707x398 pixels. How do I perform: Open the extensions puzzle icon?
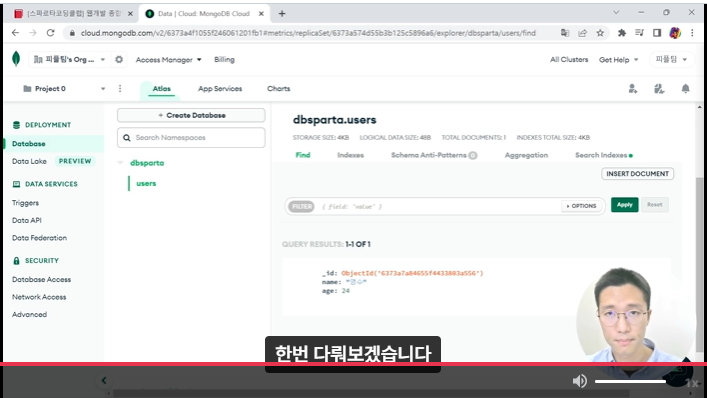click(622, 33)
